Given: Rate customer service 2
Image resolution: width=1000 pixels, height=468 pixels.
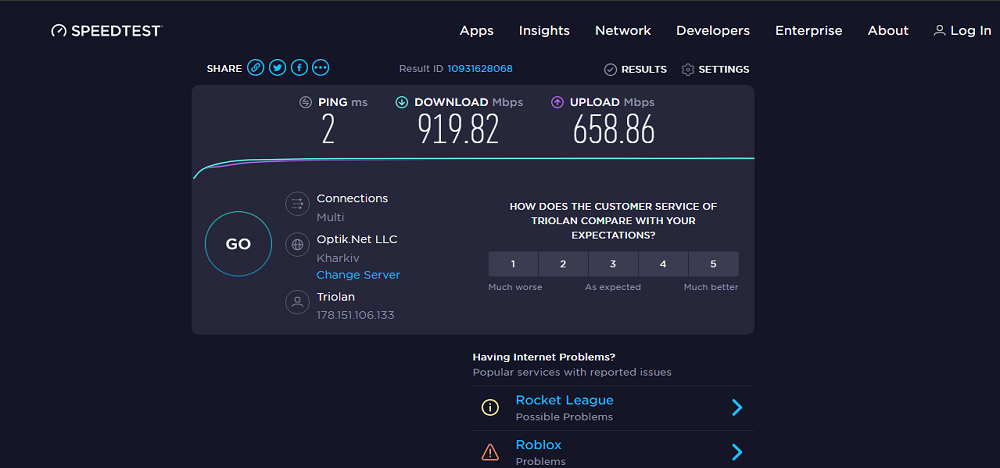Looking at the screenshot, I should point(563,264).
